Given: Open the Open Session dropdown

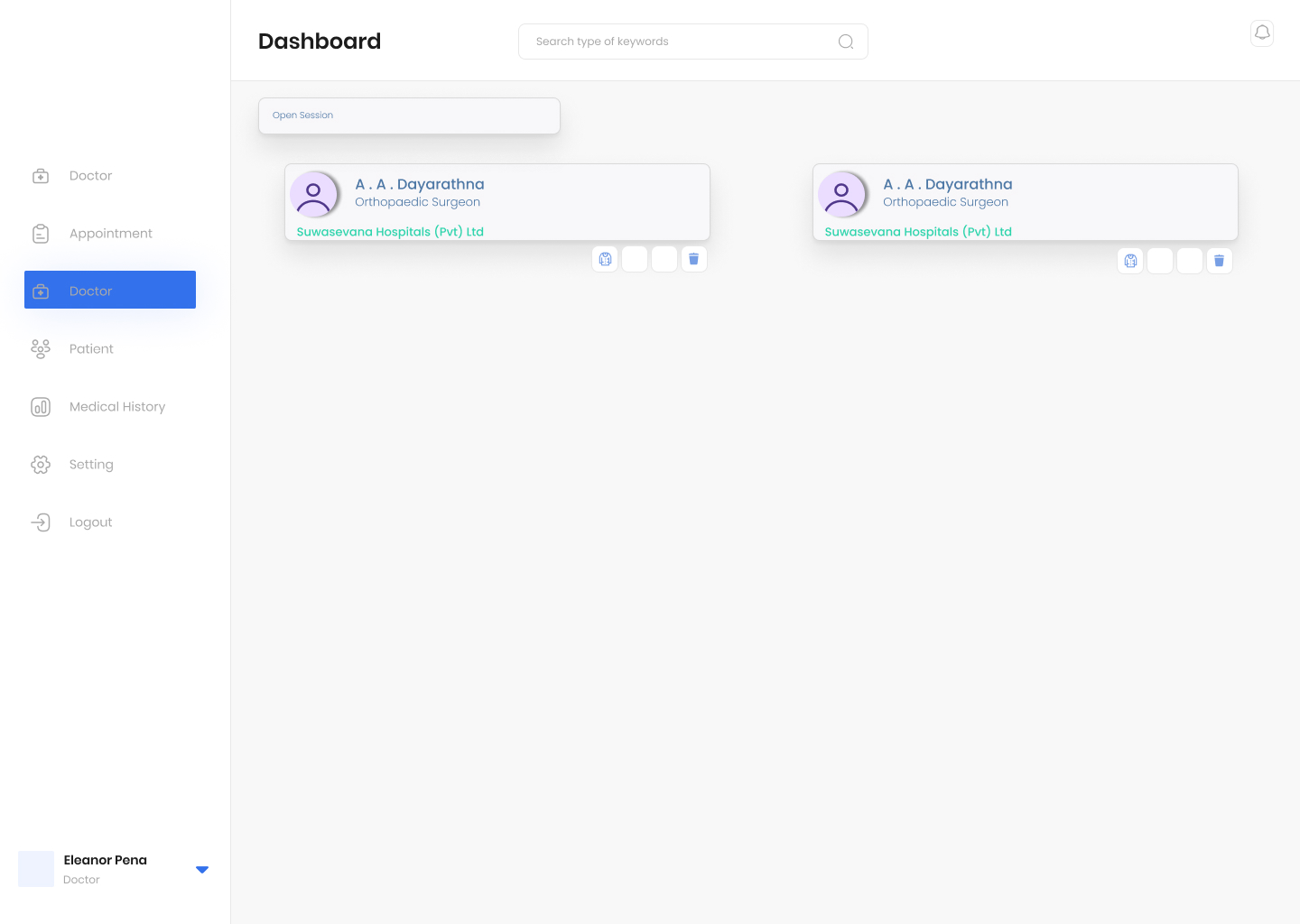Looking at the screenshot, I should coord(409,115).
